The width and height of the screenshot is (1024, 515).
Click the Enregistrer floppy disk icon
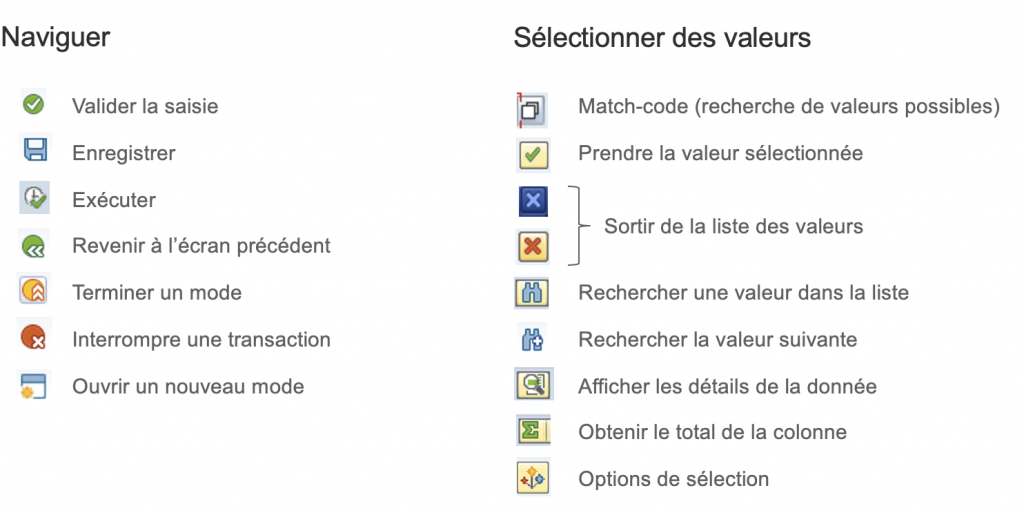34,151
